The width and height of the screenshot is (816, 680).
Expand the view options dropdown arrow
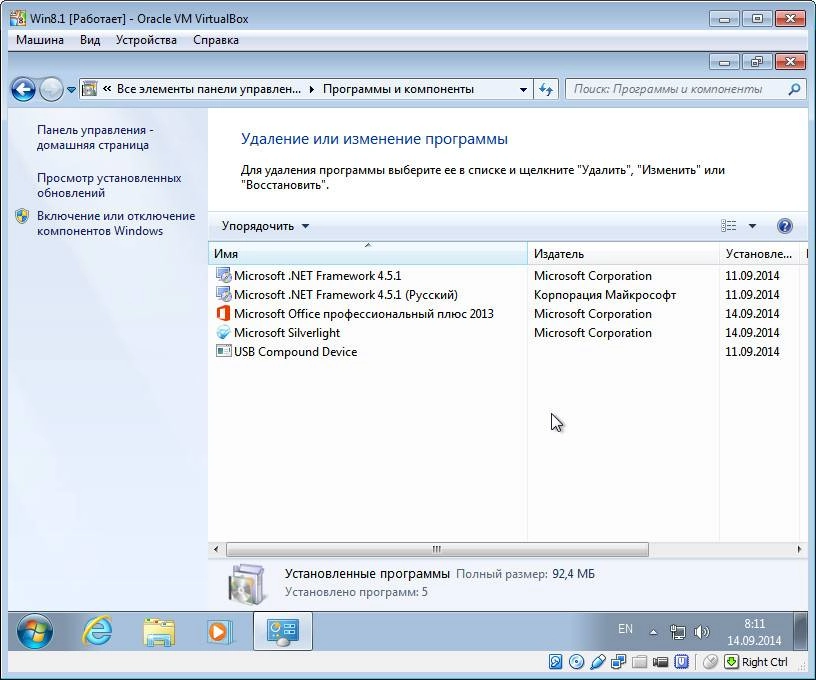click(752, 226)
